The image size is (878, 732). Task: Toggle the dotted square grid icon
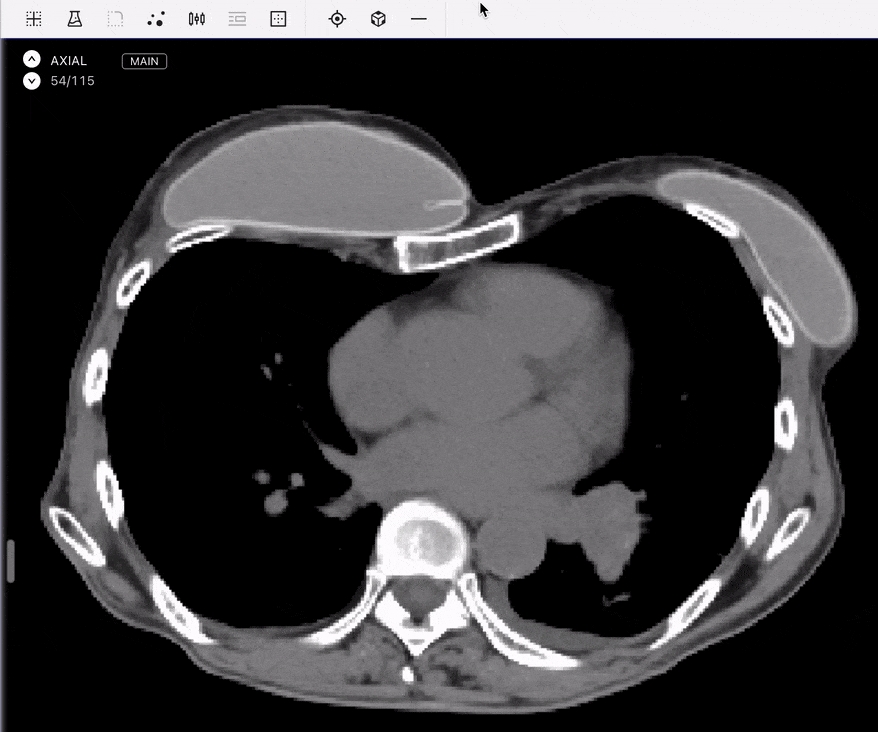pyautogui.click(x=279, y=19)
